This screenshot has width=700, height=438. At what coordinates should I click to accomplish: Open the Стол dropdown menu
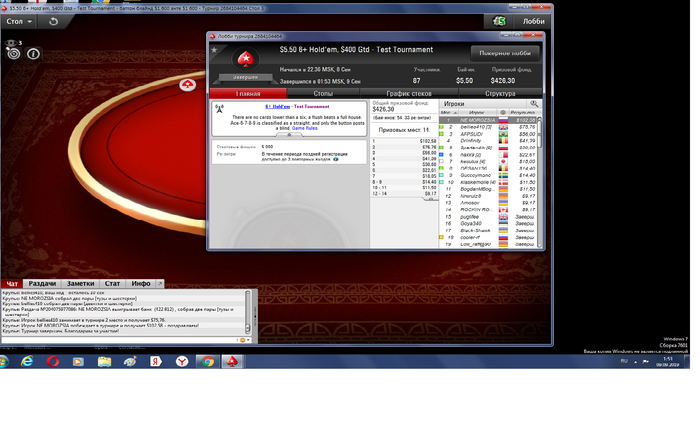tap(19, 21)
